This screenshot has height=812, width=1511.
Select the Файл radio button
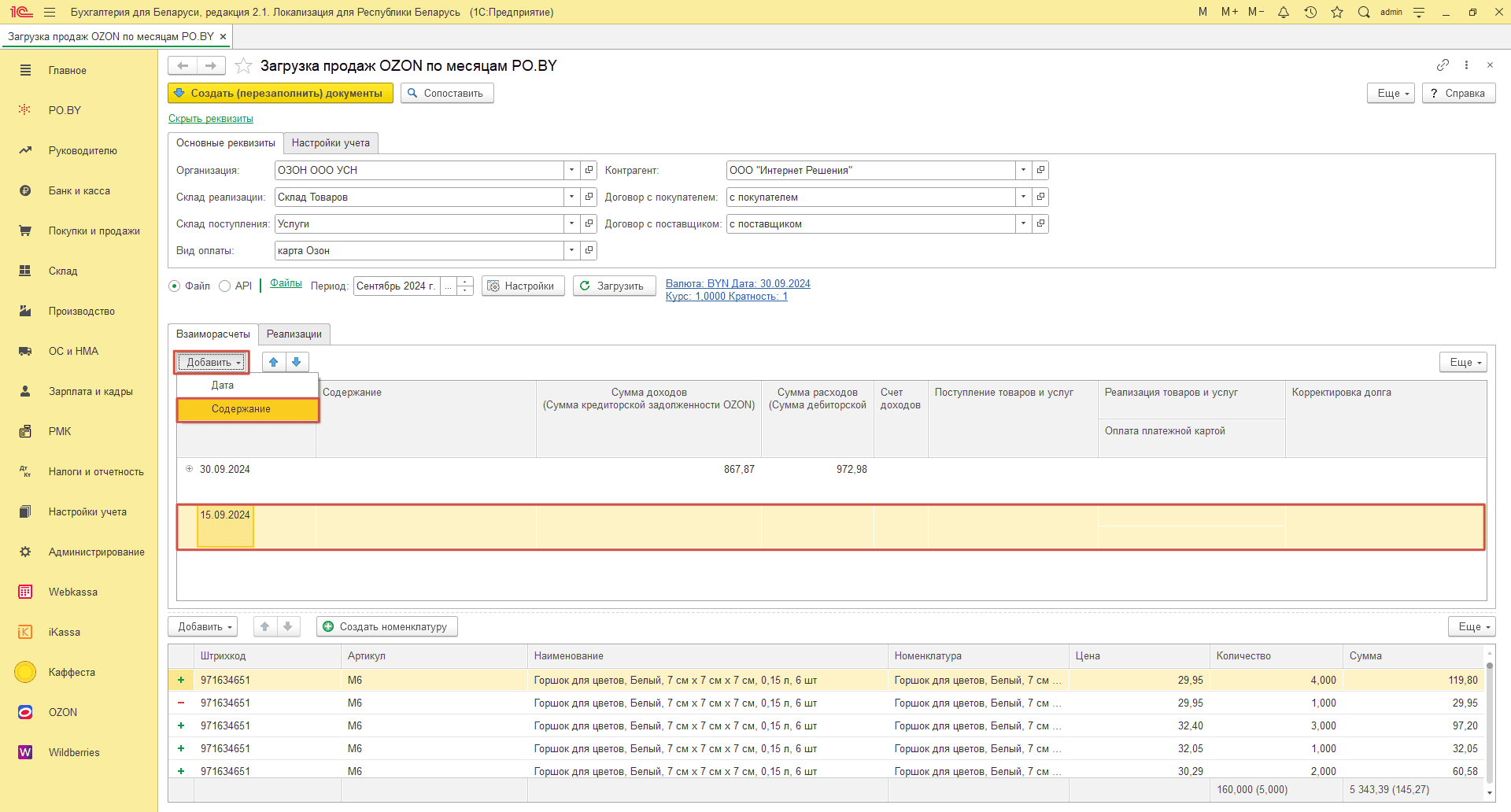[x=175, y=286]
